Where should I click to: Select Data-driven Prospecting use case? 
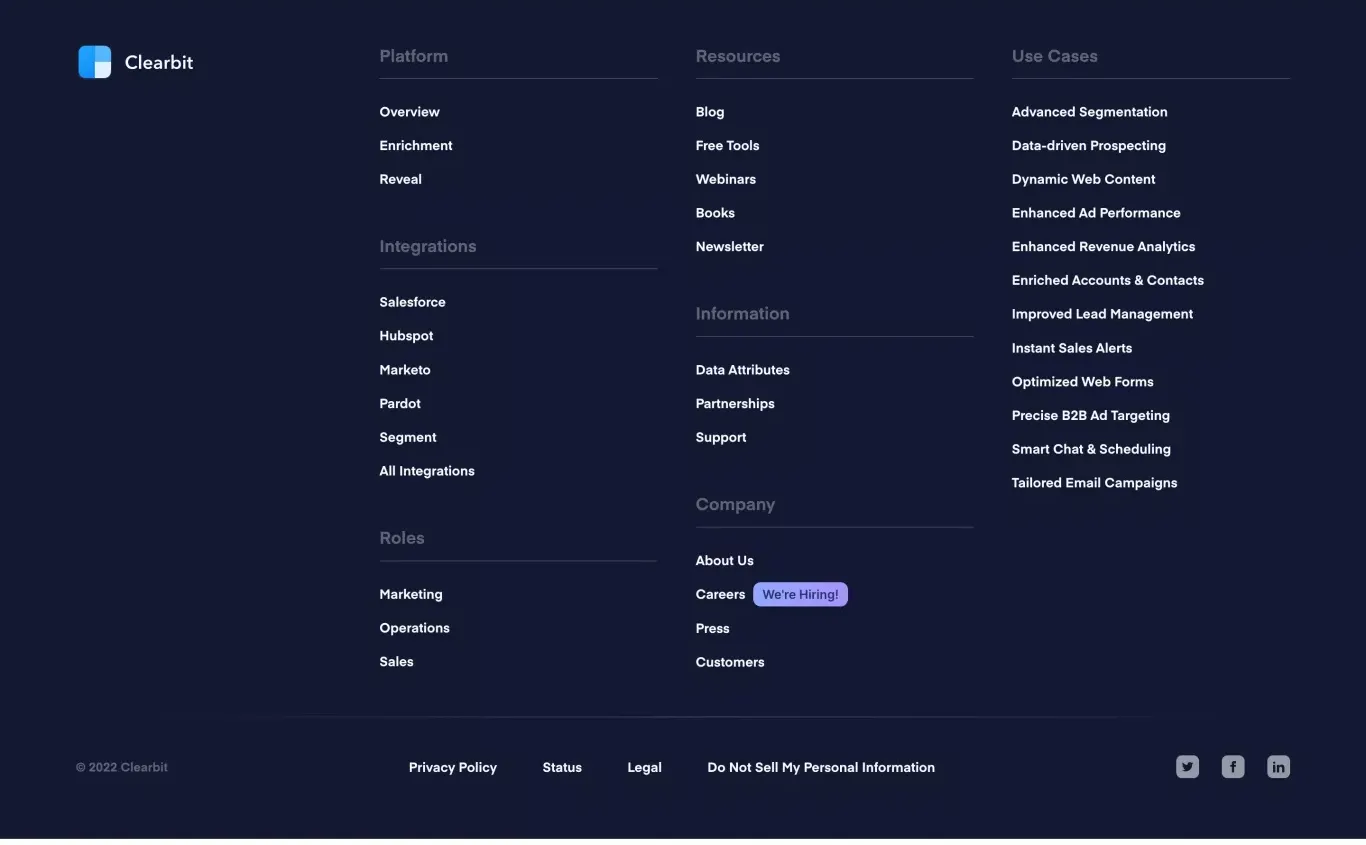1089,146
